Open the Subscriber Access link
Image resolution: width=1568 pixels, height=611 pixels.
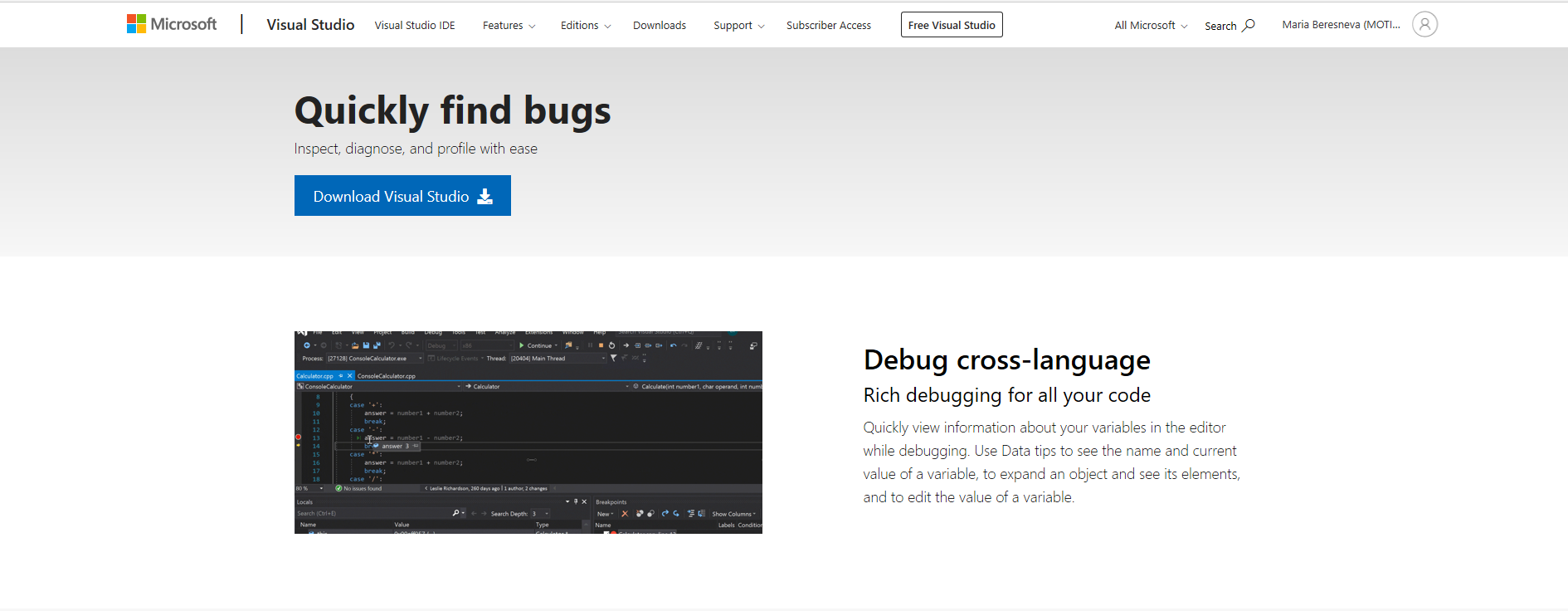829,26
